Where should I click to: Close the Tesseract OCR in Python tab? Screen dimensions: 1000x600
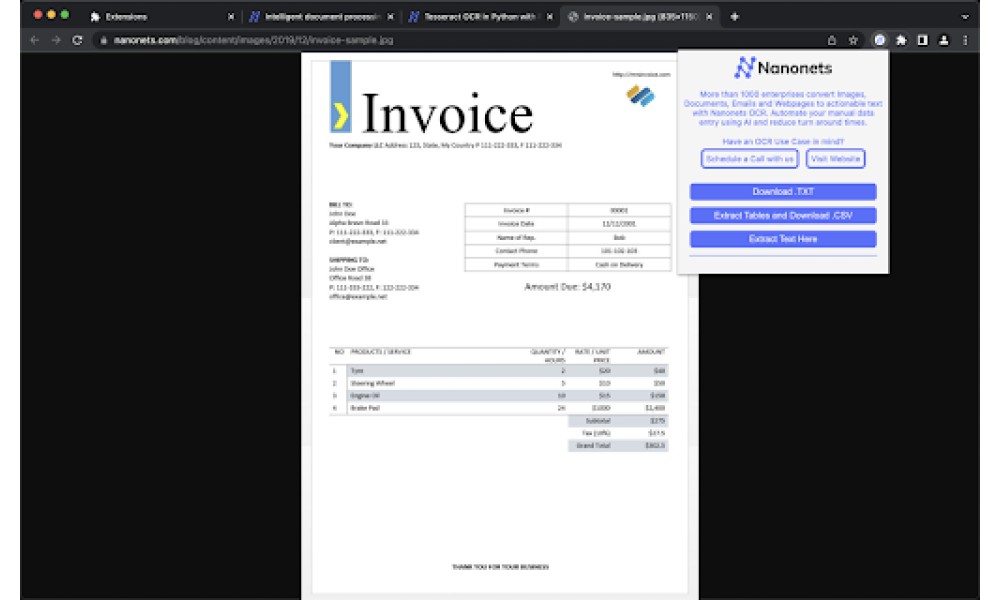tap(550, 17)
